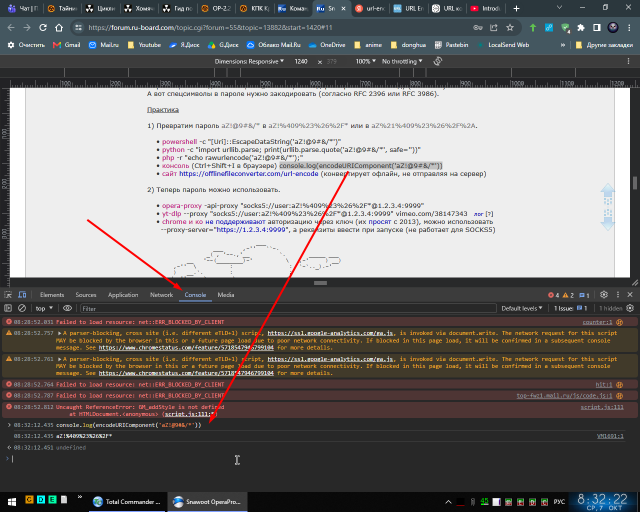
Task: Expand the tab search chevron in title bar
Action: tap(559, 8)
